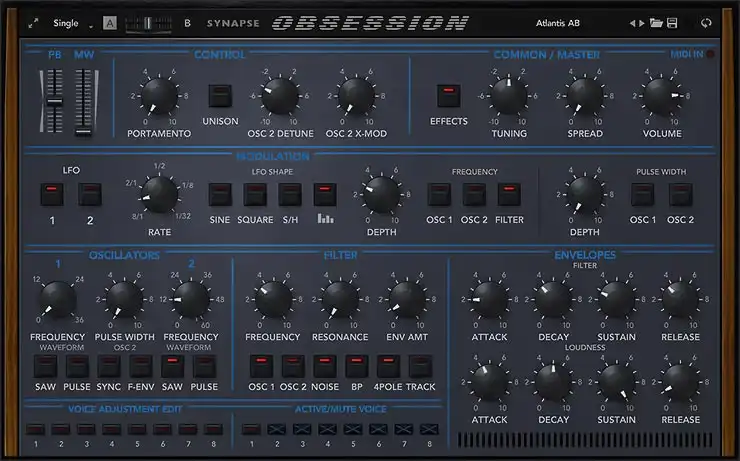Unmute voice 5 crossed button
Image resolution: width=740 pixels, height=461 pixels.
coord(353,429)
